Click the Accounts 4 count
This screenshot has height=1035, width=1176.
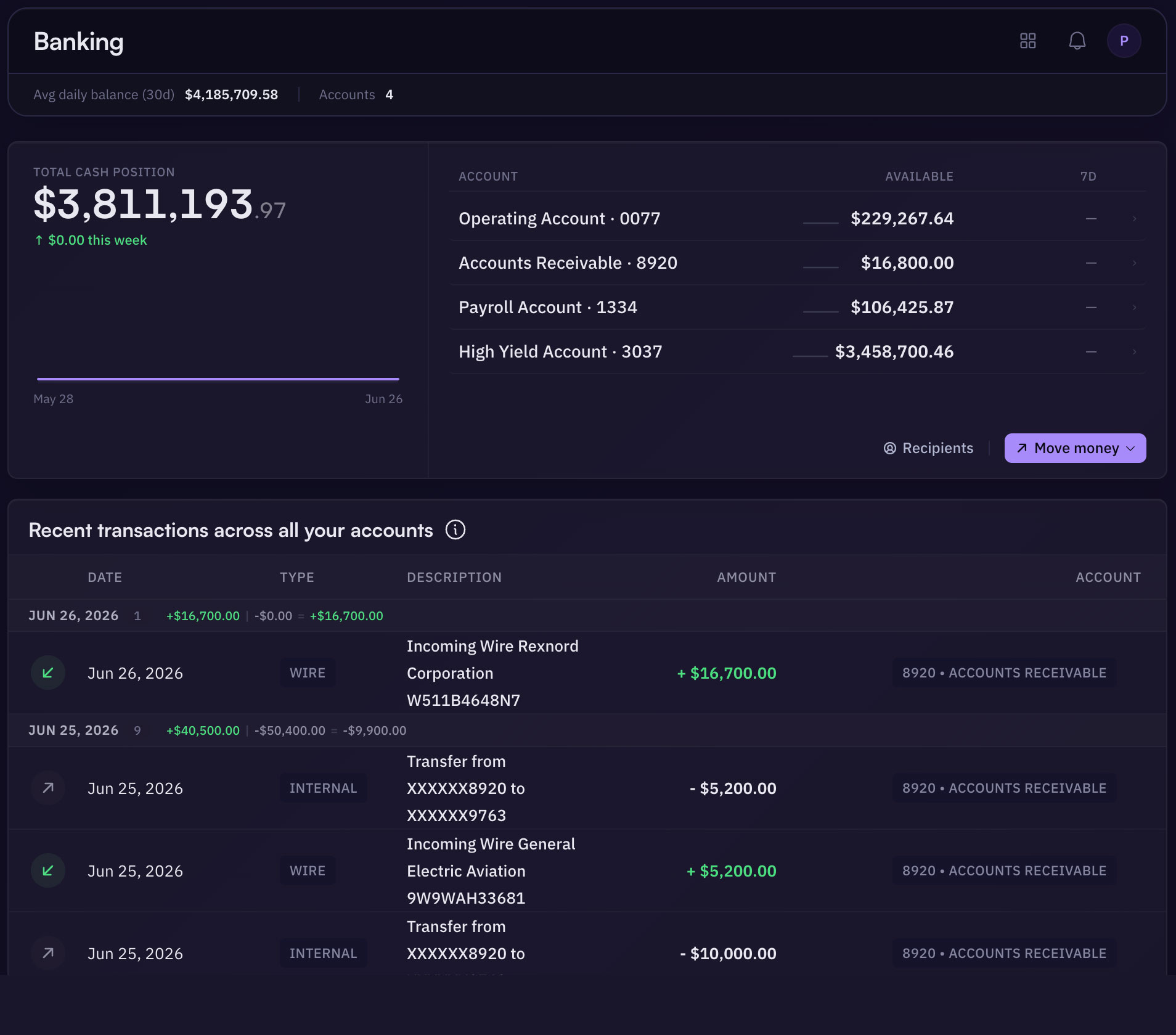click(x=356, y=94)
